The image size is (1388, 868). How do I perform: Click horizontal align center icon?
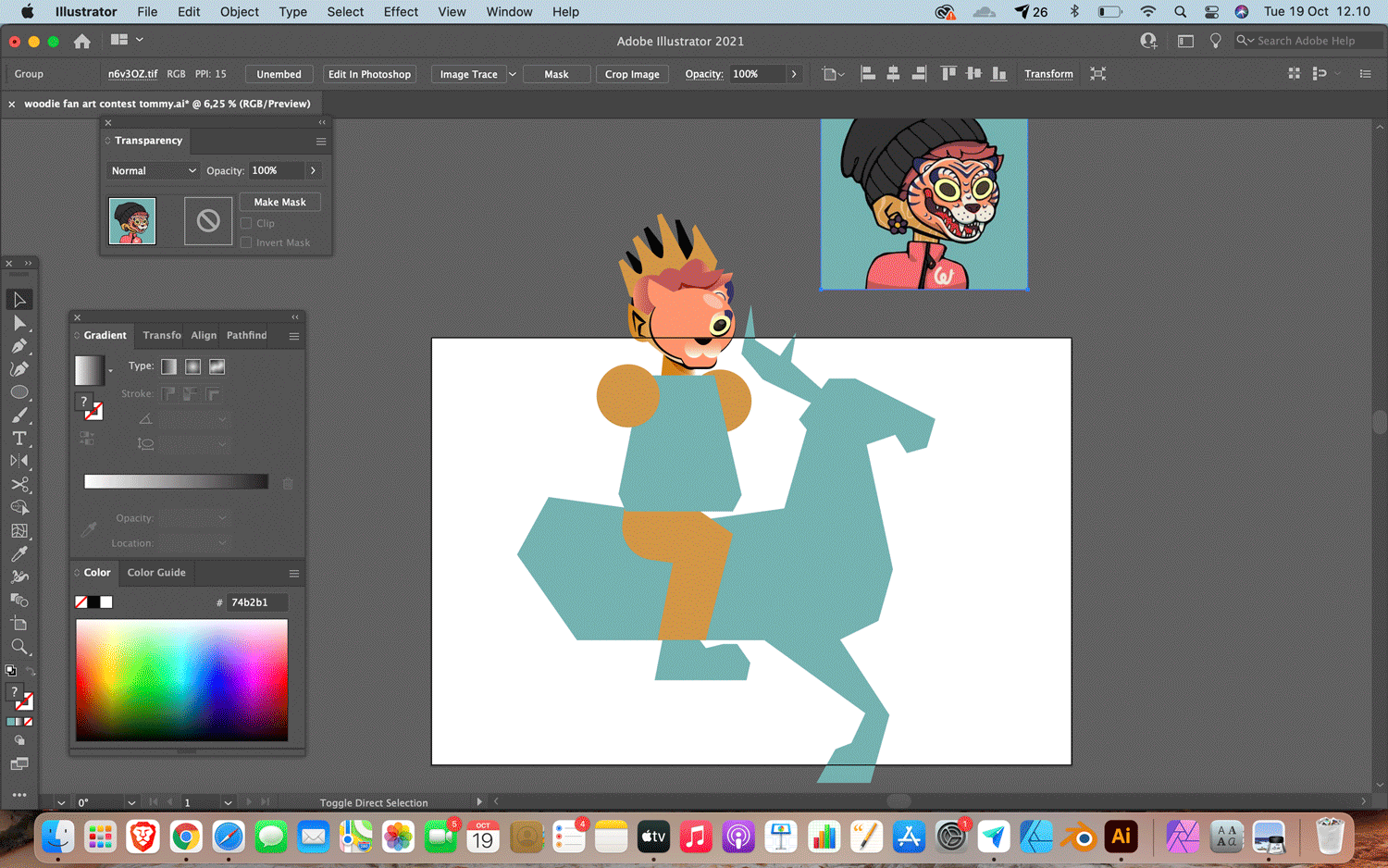893,74
